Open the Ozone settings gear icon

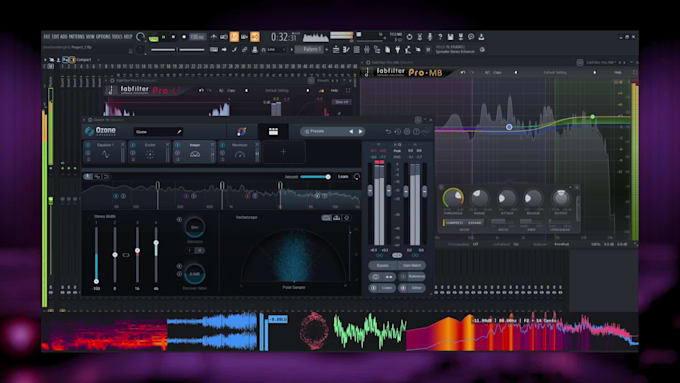point(407,131)
